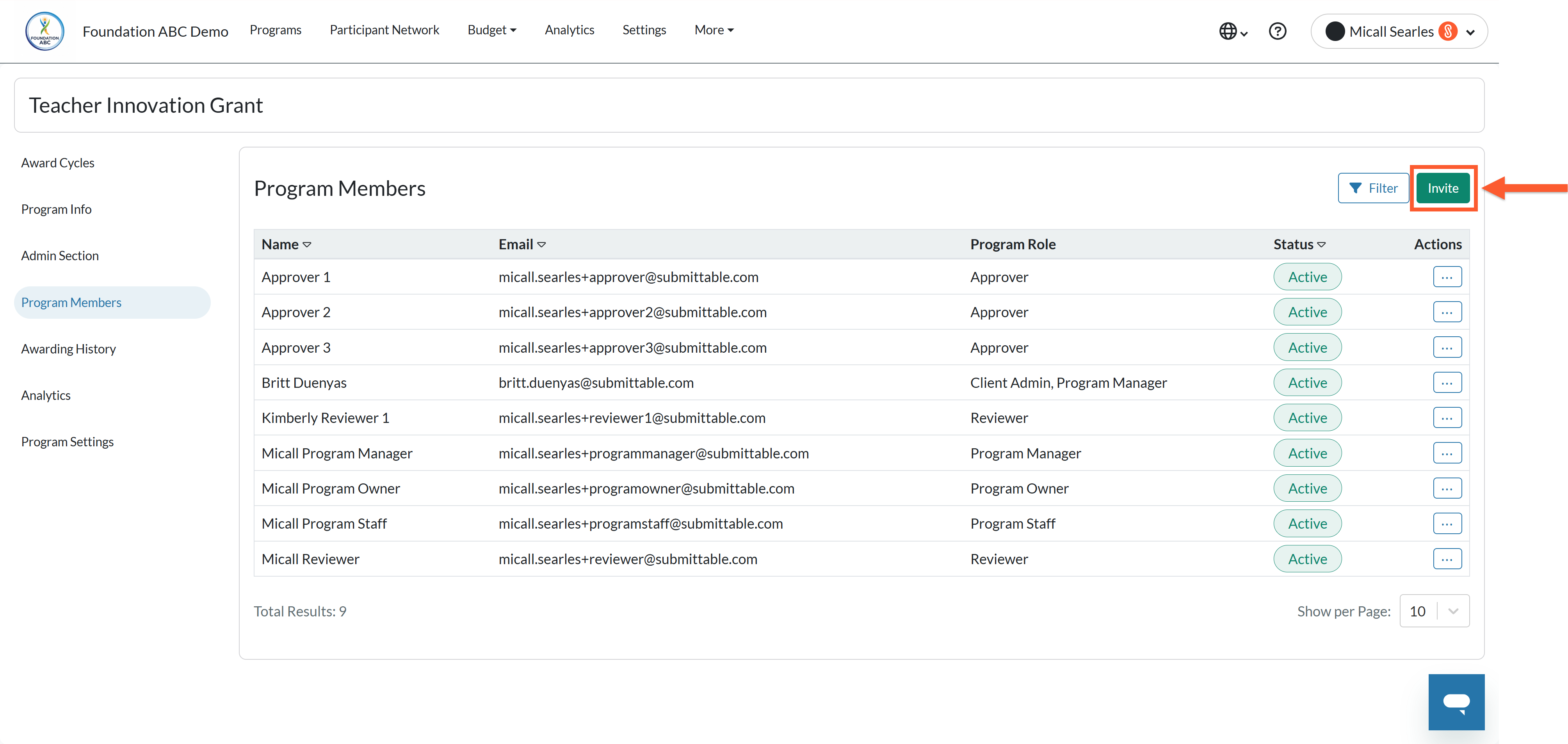Image resolution: width=1568 pixels, height=744 pixels.
Task: Open the language globe selector
Action: [1233, 31]
